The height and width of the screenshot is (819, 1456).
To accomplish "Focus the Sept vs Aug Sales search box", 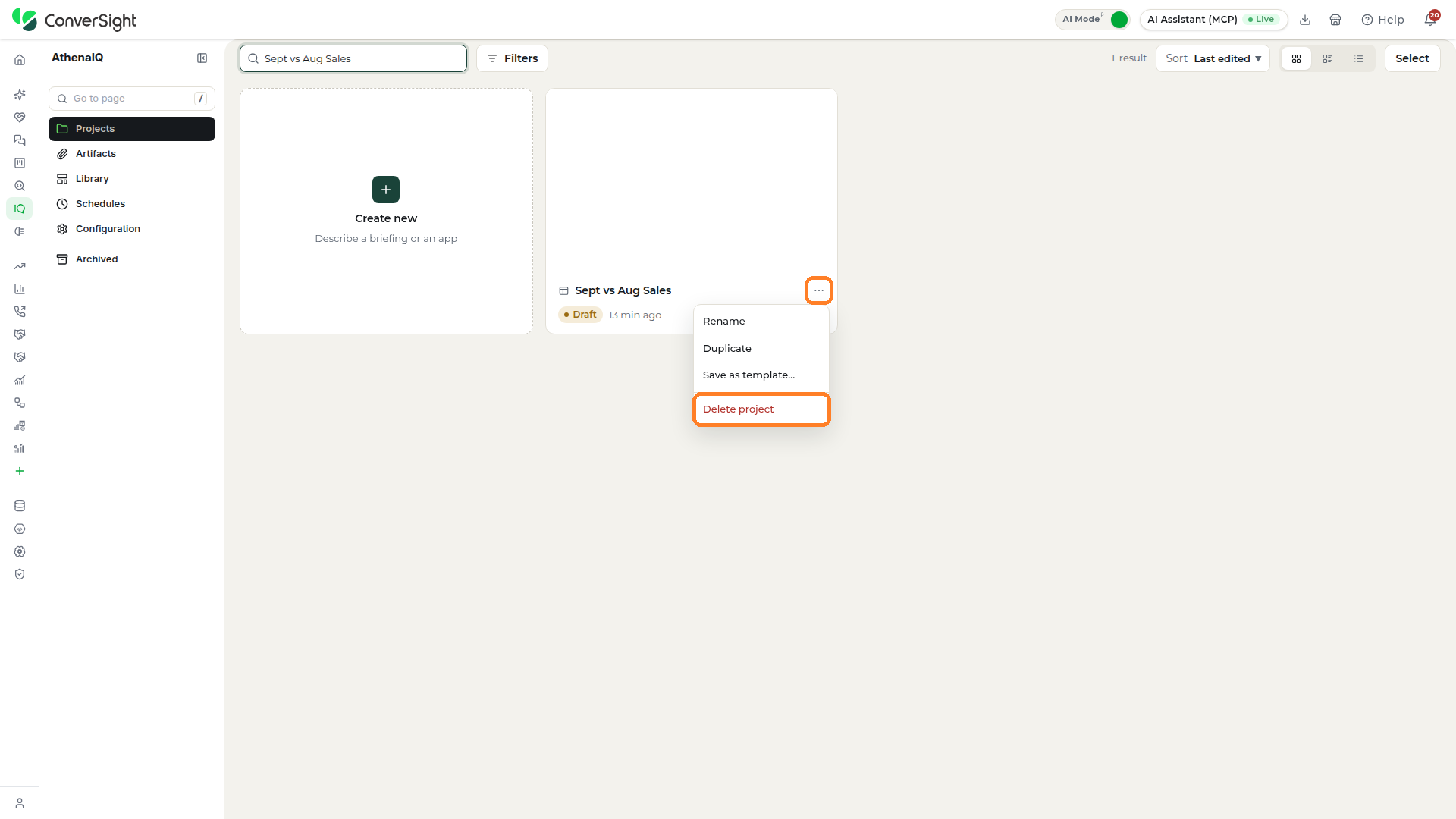I will (x=353, y=58).
